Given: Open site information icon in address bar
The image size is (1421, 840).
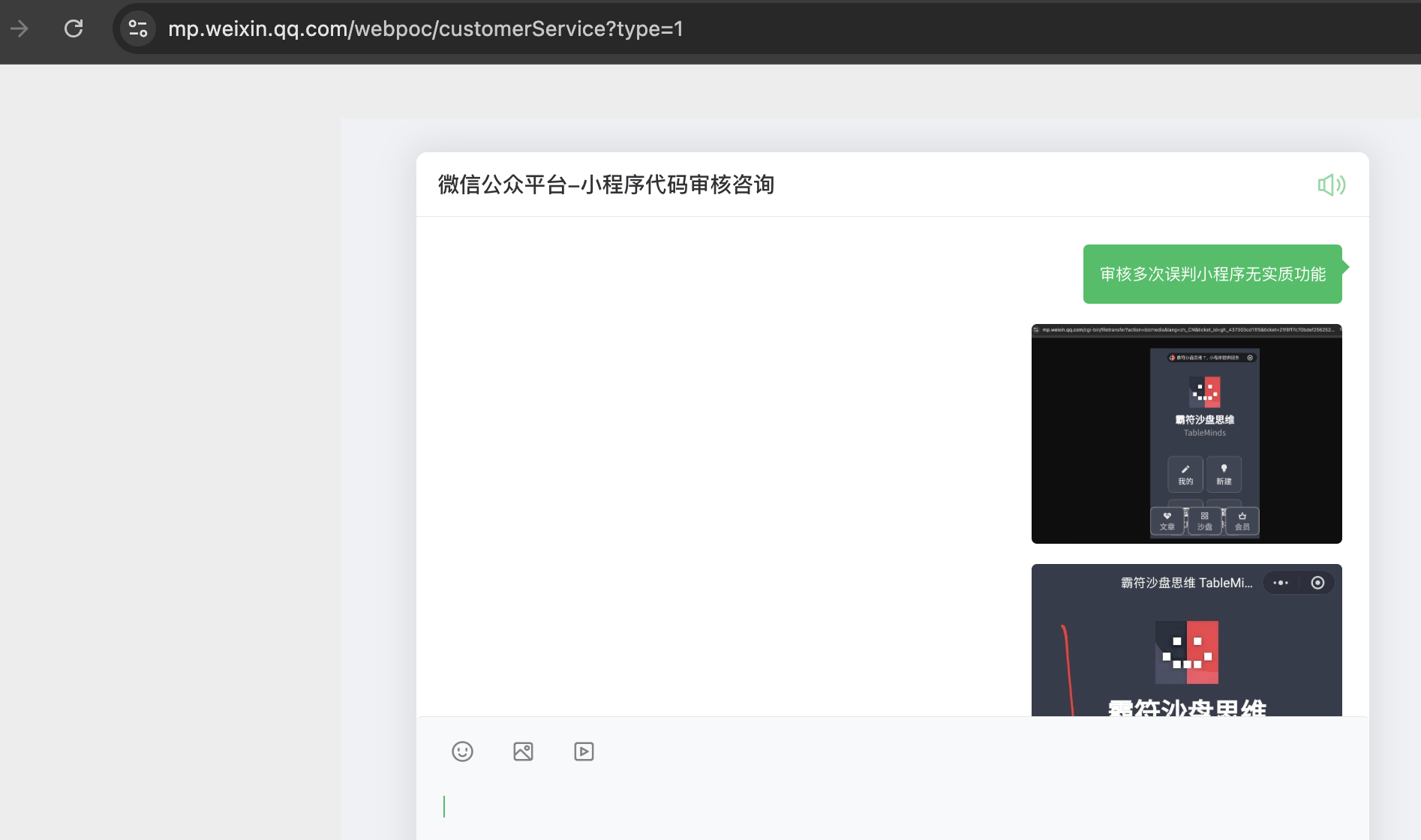Looking at the screenshot, I should (x=138, y=28).
